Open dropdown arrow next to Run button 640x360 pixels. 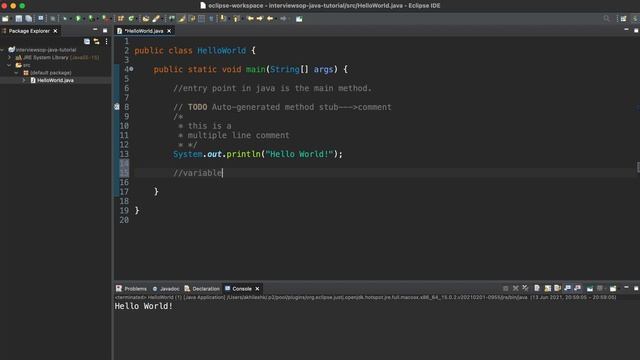(83, 19)
